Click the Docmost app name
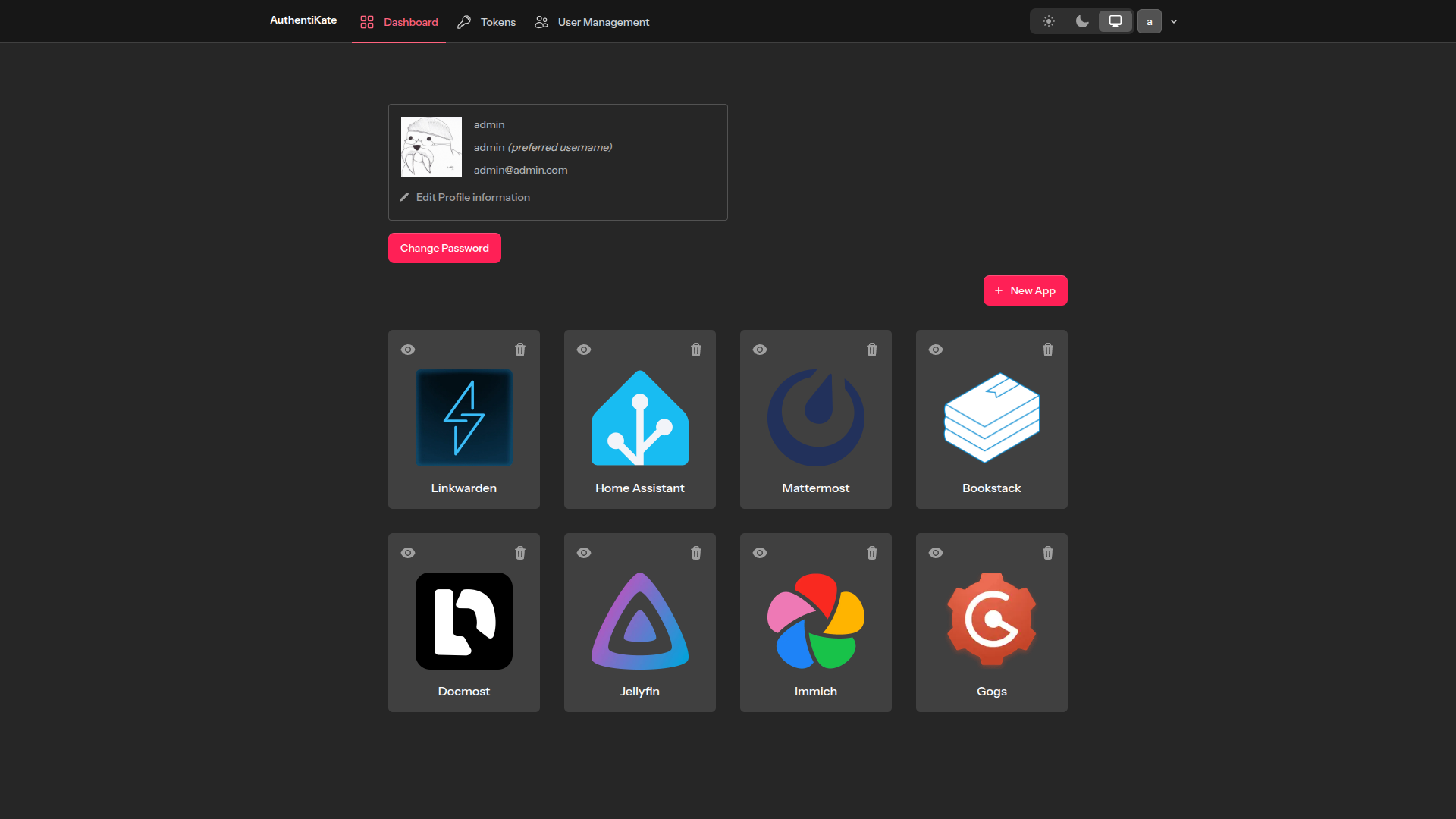The width and height of the screenshot is (1456, 819). pyautogui.click(x=464, y=692)
